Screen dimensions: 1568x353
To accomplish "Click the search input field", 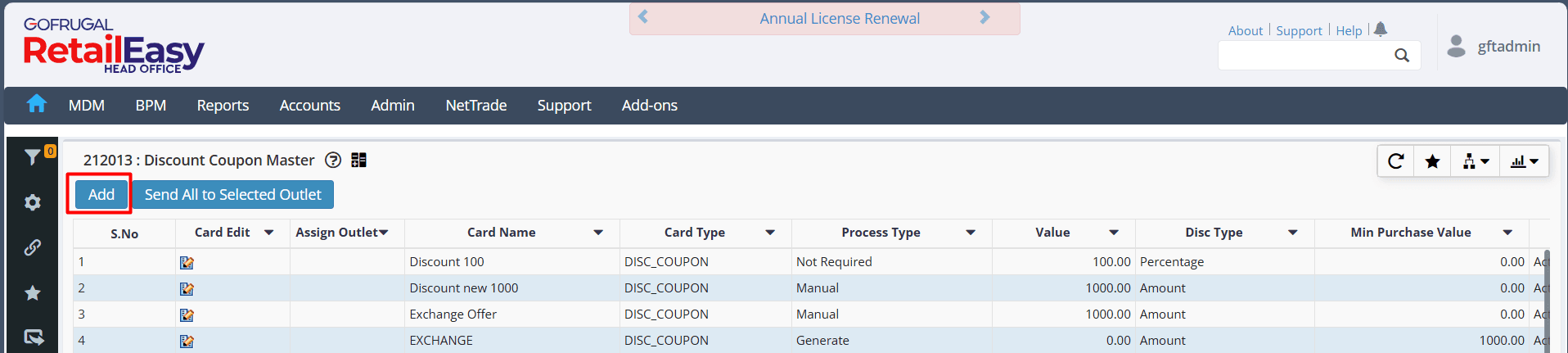I will [1303, 56].
